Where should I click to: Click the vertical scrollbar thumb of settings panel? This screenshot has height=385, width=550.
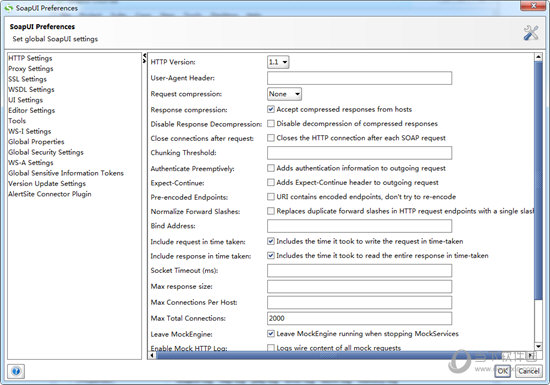pos(538,181)
